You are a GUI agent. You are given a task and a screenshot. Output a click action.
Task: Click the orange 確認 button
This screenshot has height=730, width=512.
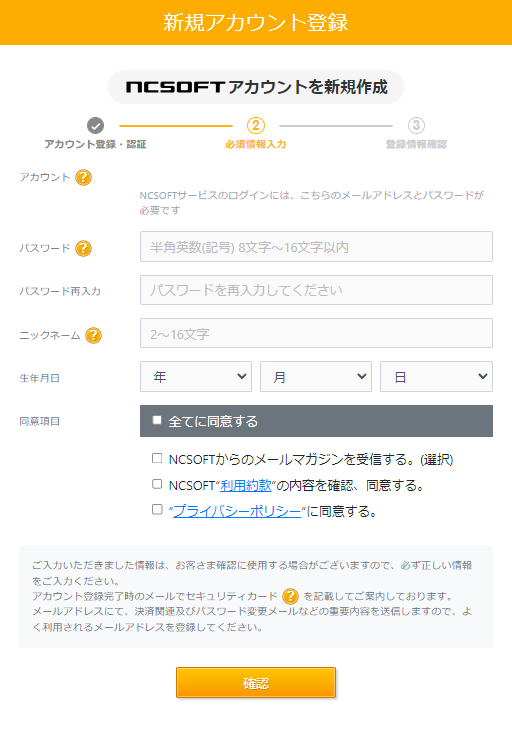coord(256,683)
